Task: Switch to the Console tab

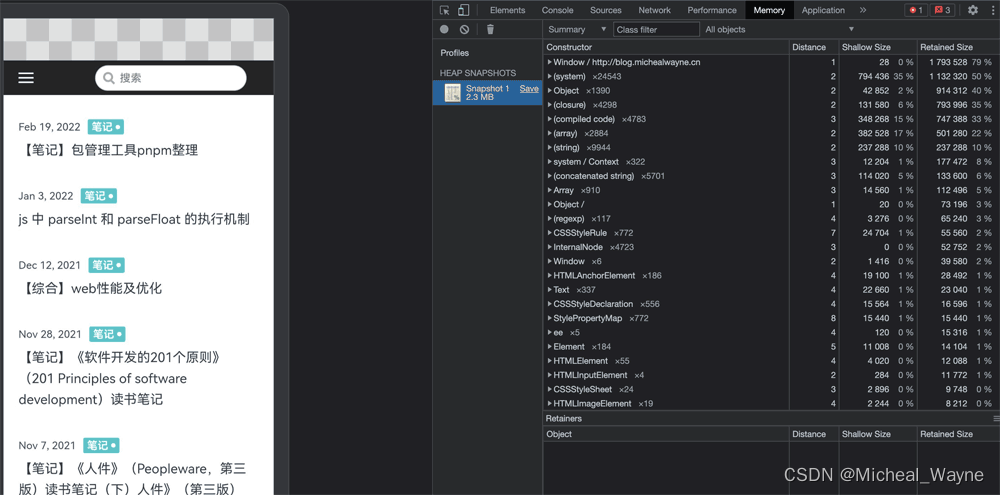Action: [x=557, y=10]
